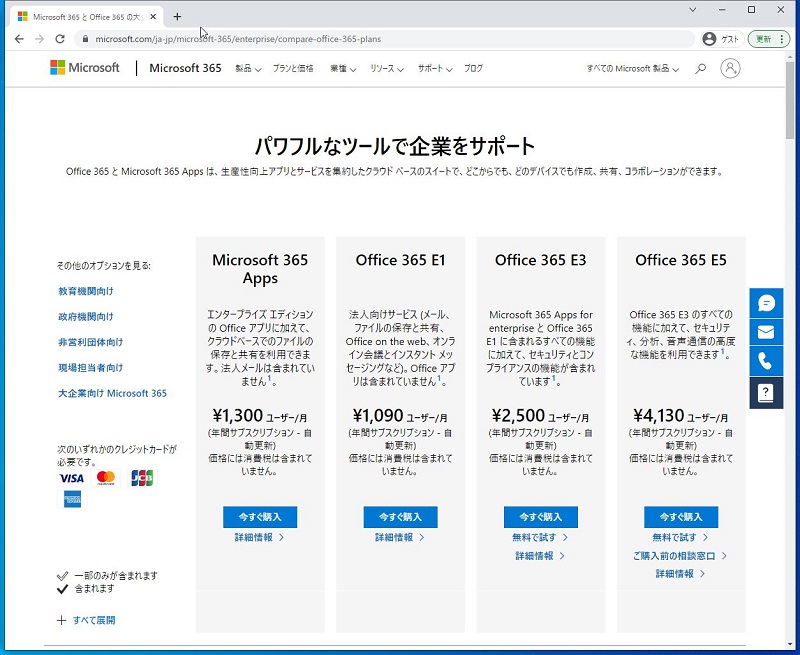This screenshot has height=655, width=800.
Task: Open the 大企業向け Microsoft 365 link
Action: [x=112, y=393]
